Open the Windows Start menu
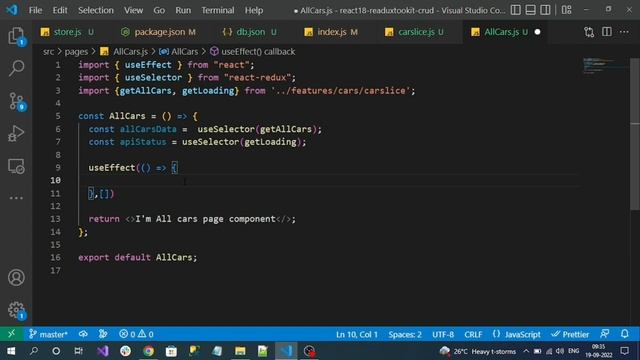Image resolution: width=640 pixels, height=360 pixels. 11,351
